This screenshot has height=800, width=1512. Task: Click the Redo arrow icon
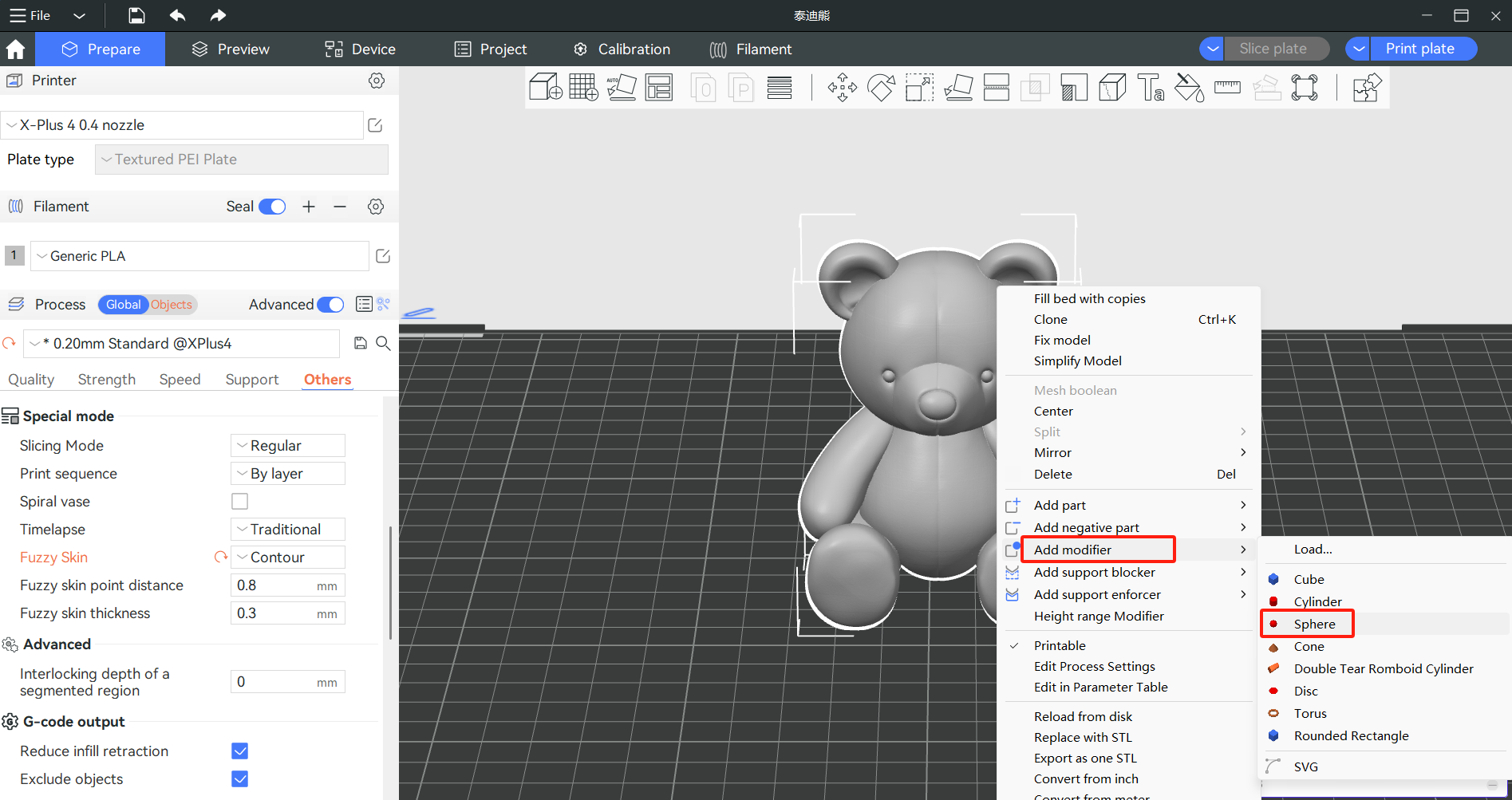click(x=218, y=15)
